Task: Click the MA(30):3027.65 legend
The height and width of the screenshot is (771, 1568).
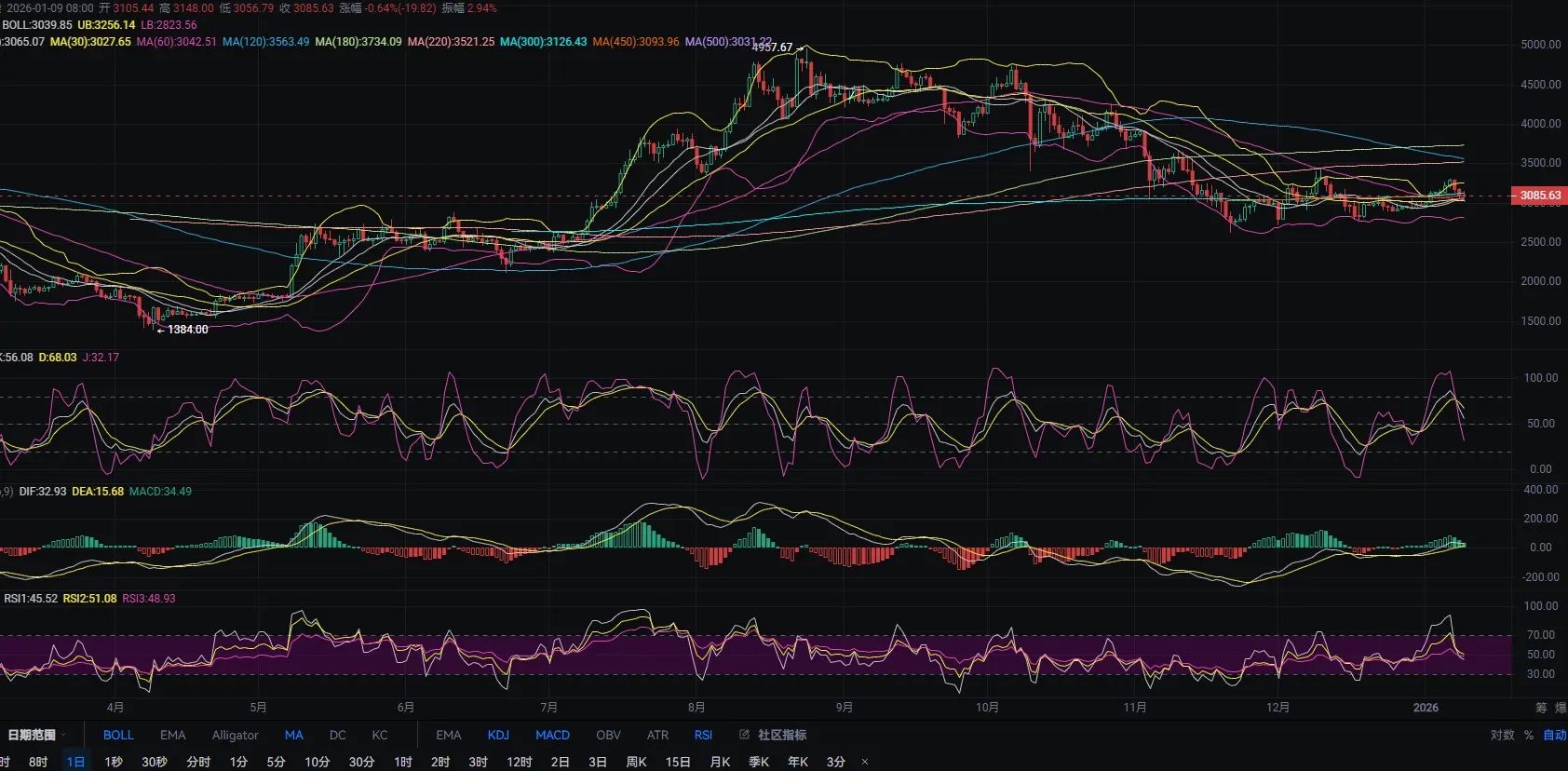Action: (x=90, y=42)
